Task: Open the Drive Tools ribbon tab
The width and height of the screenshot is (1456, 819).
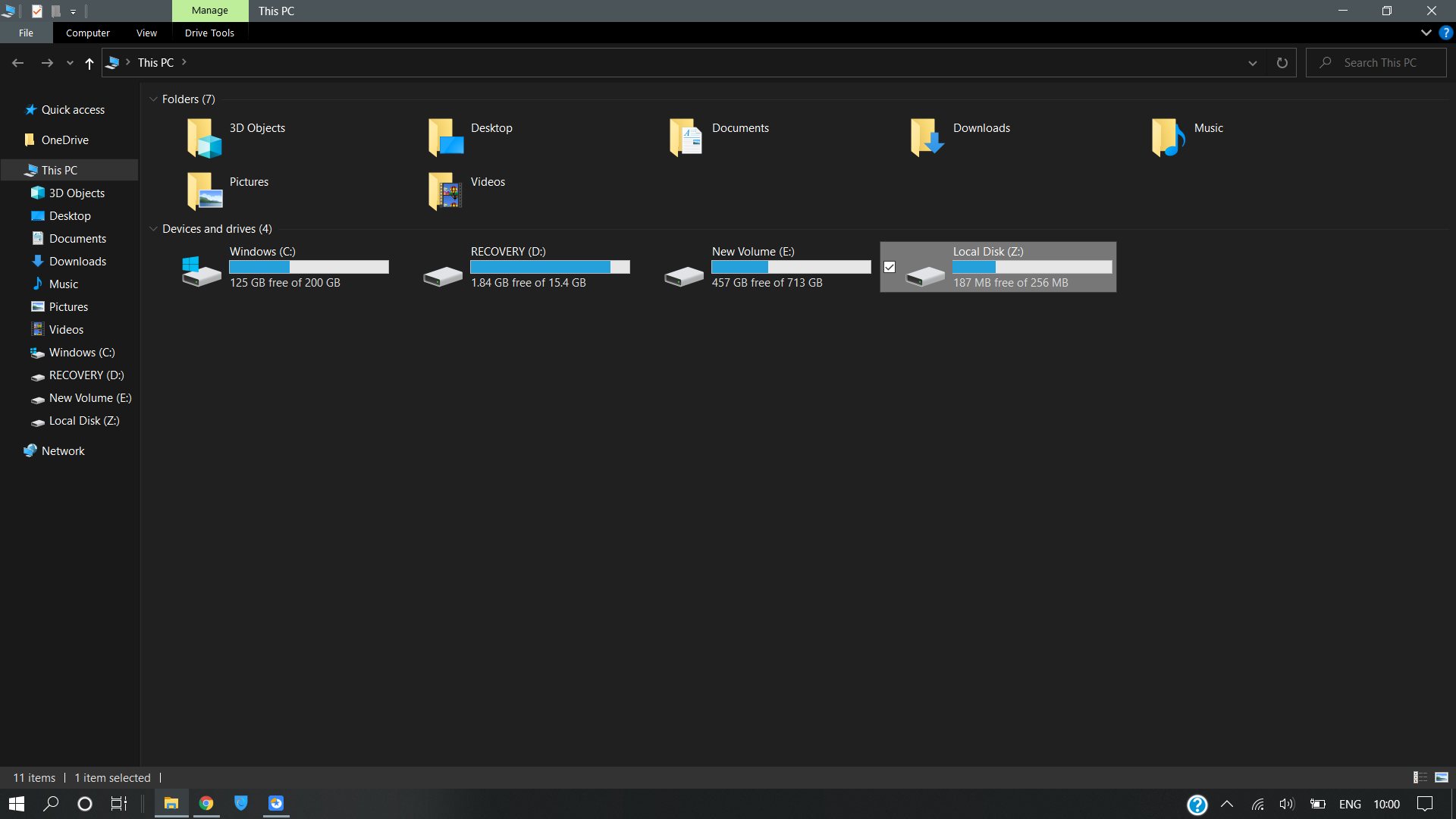Action: click(209, 33)
